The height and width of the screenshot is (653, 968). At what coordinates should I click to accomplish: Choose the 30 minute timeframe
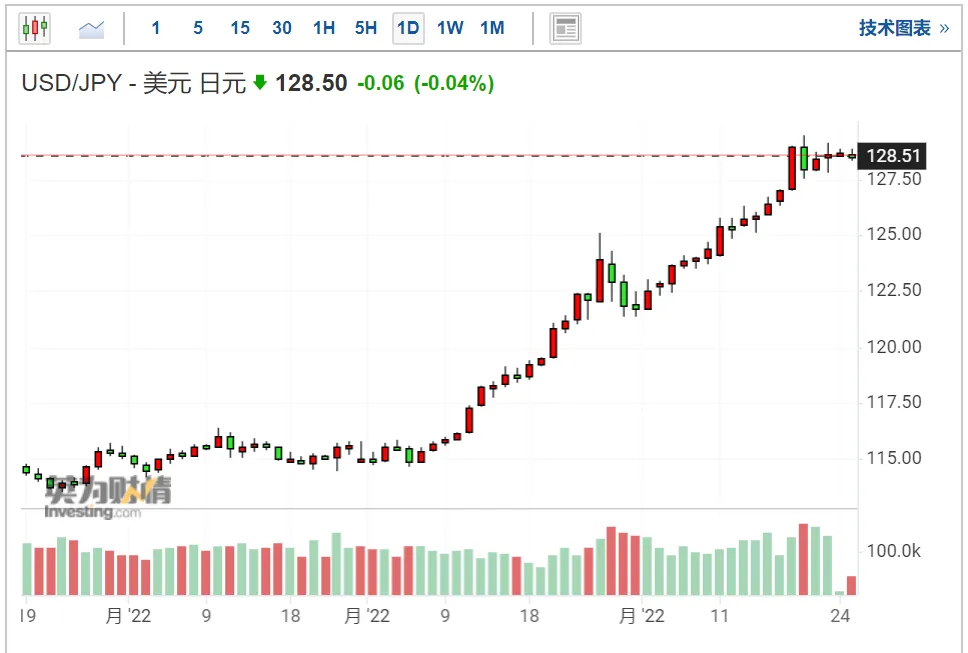tap(282, 28)
